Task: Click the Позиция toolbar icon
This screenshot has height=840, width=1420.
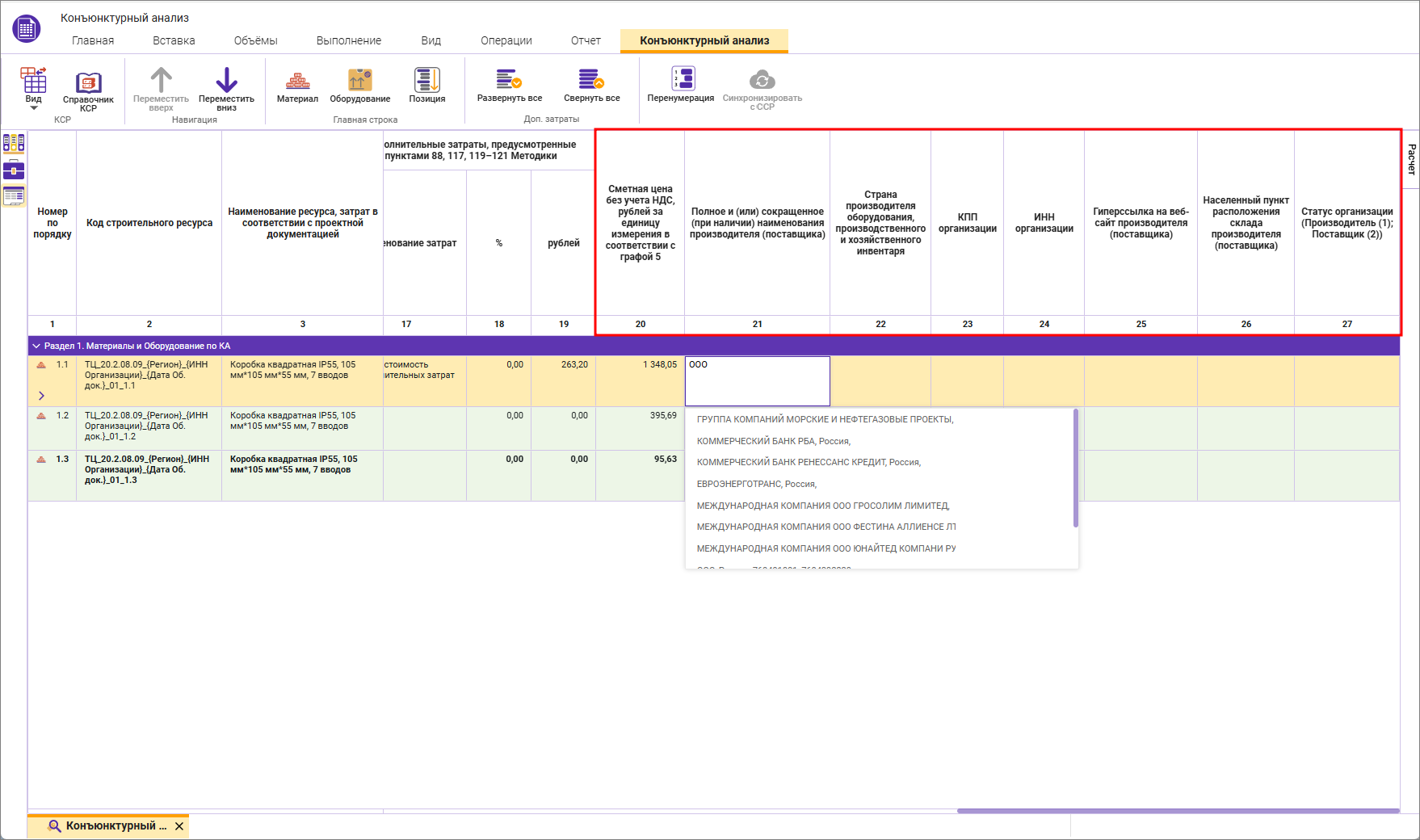Action: click(426, 82)
